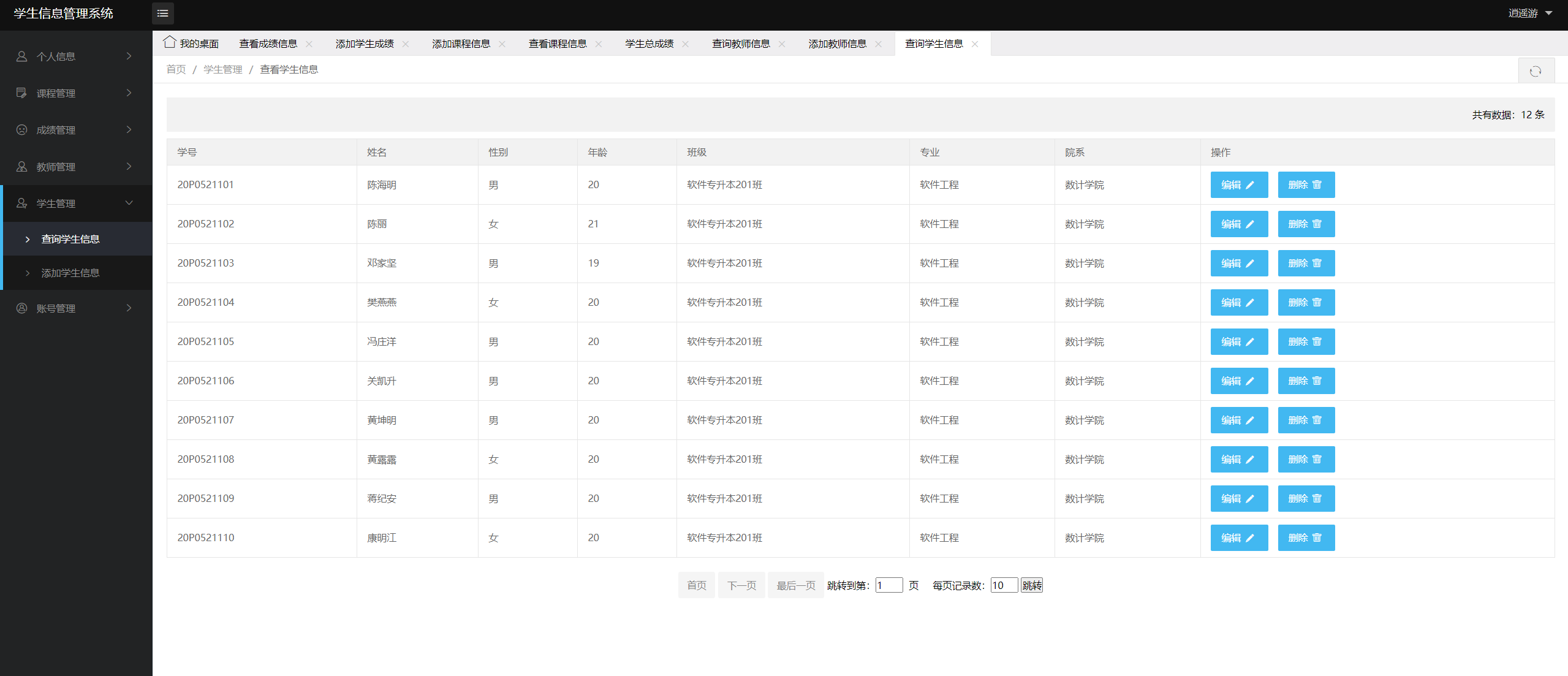Edit student 陈海明 record

pyautogui.click(x=1238, y=185)
